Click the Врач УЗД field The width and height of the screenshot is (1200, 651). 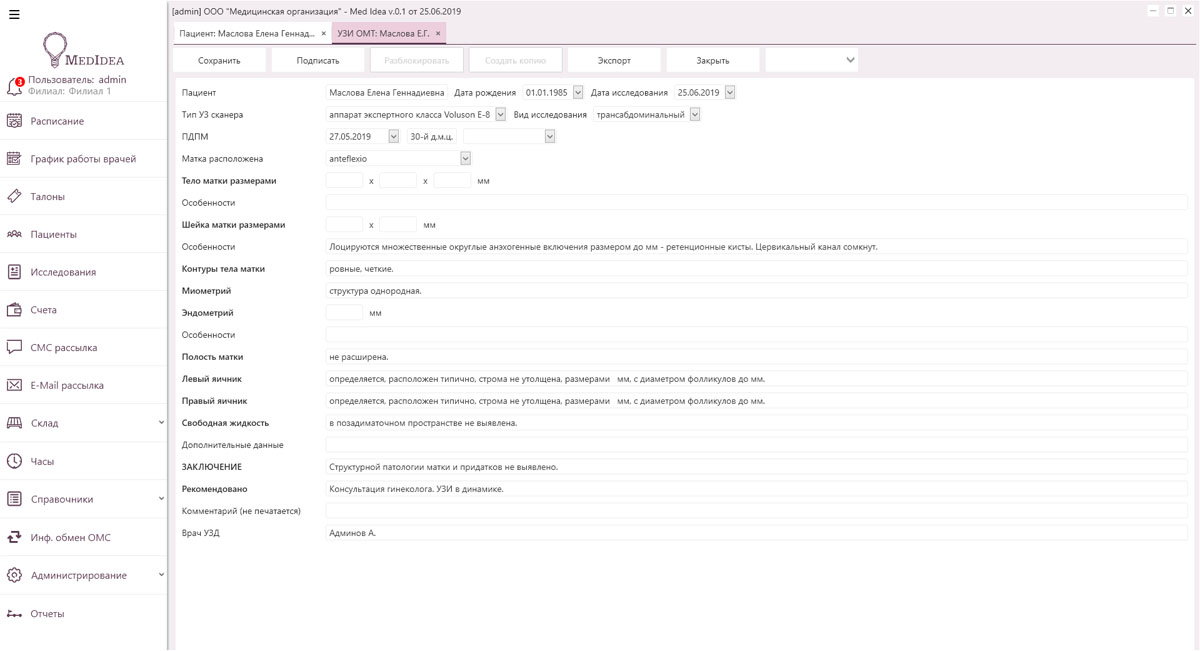(757, 533)
